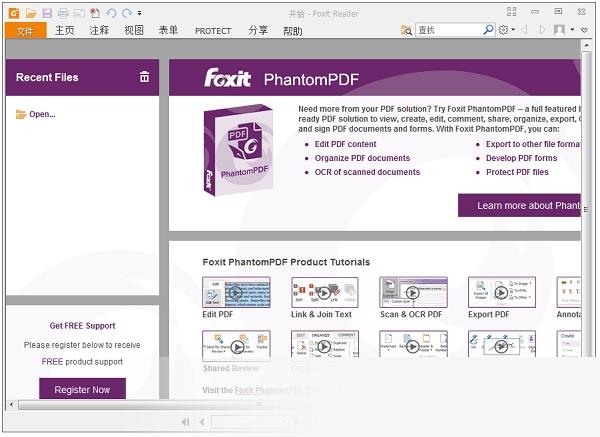Click the search settings gear icon
The height and width of the screenshot is (437, 600).
[503, 30]
